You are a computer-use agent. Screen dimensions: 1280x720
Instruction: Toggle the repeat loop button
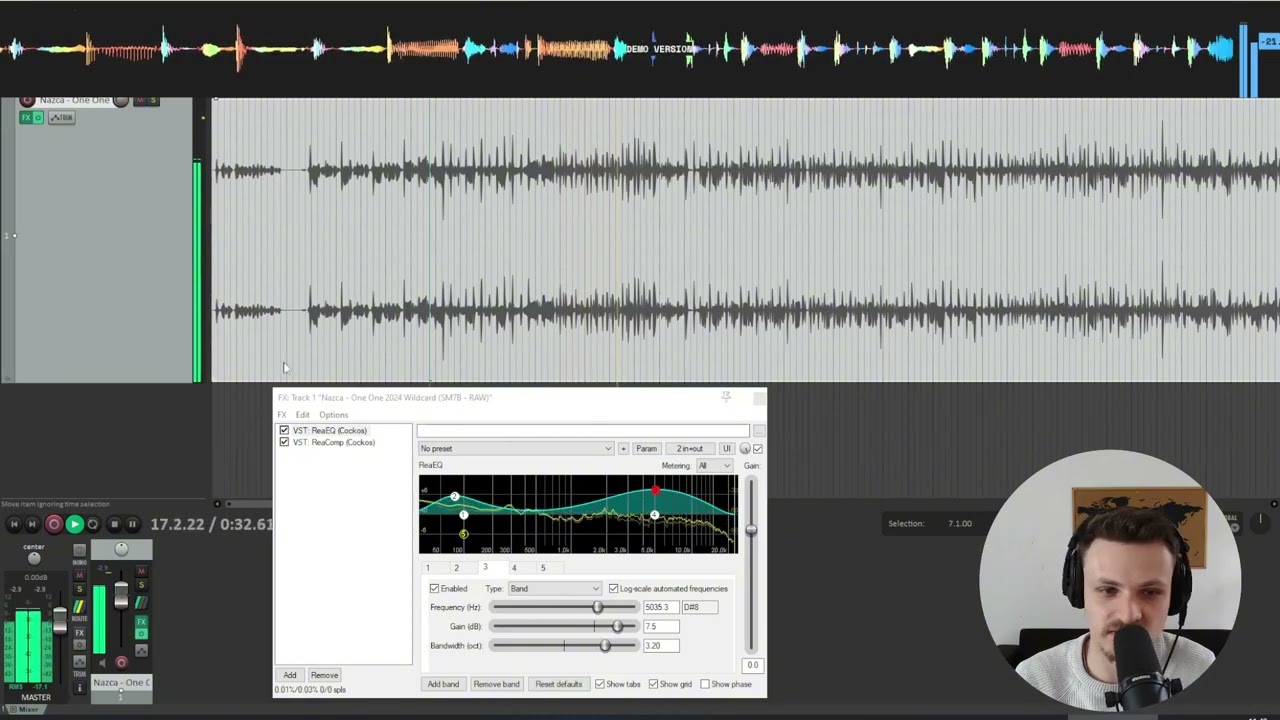pyautogui.click(x=93, y=524)
